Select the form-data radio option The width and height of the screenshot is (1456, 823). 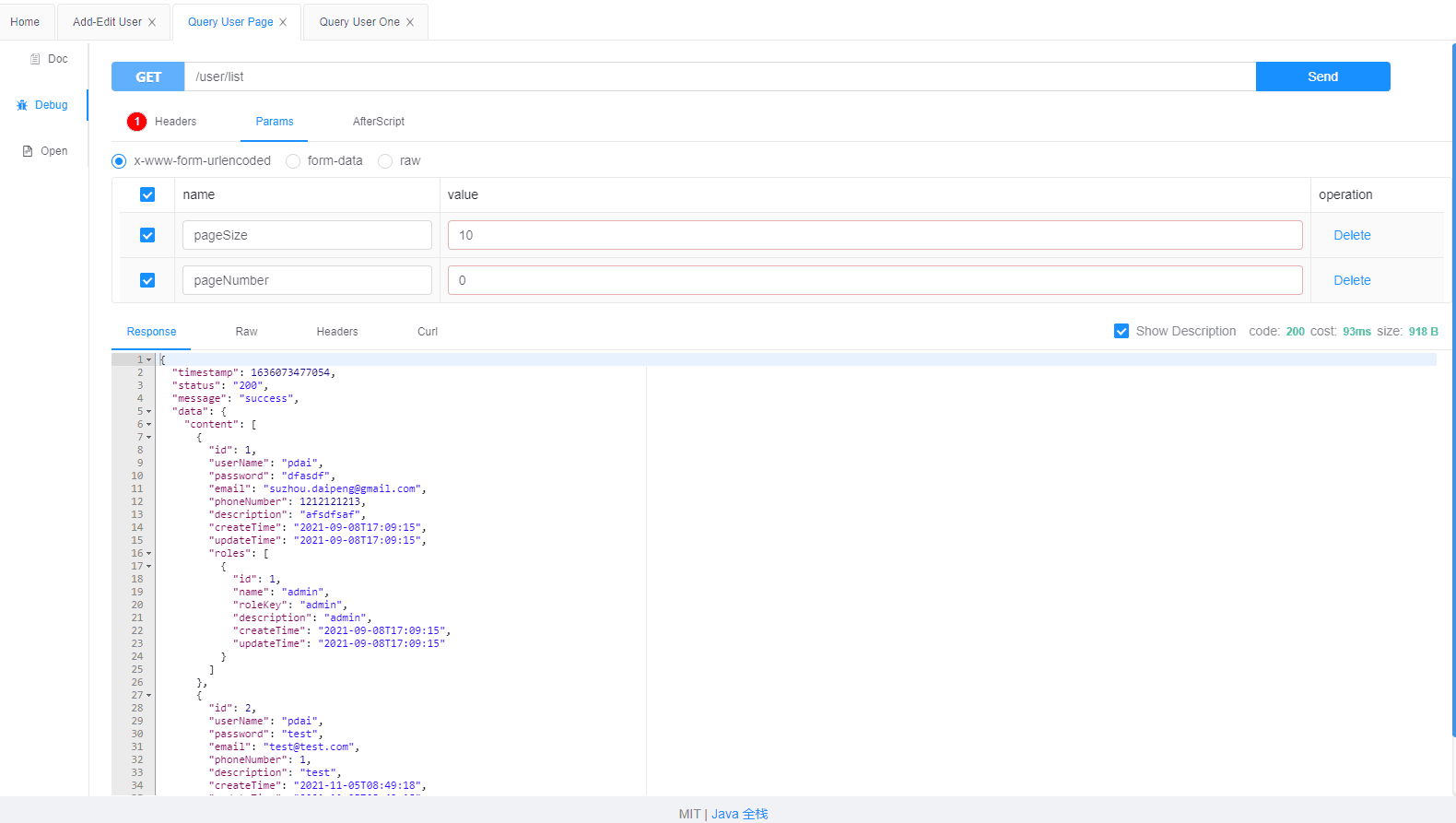click(293, 161)
